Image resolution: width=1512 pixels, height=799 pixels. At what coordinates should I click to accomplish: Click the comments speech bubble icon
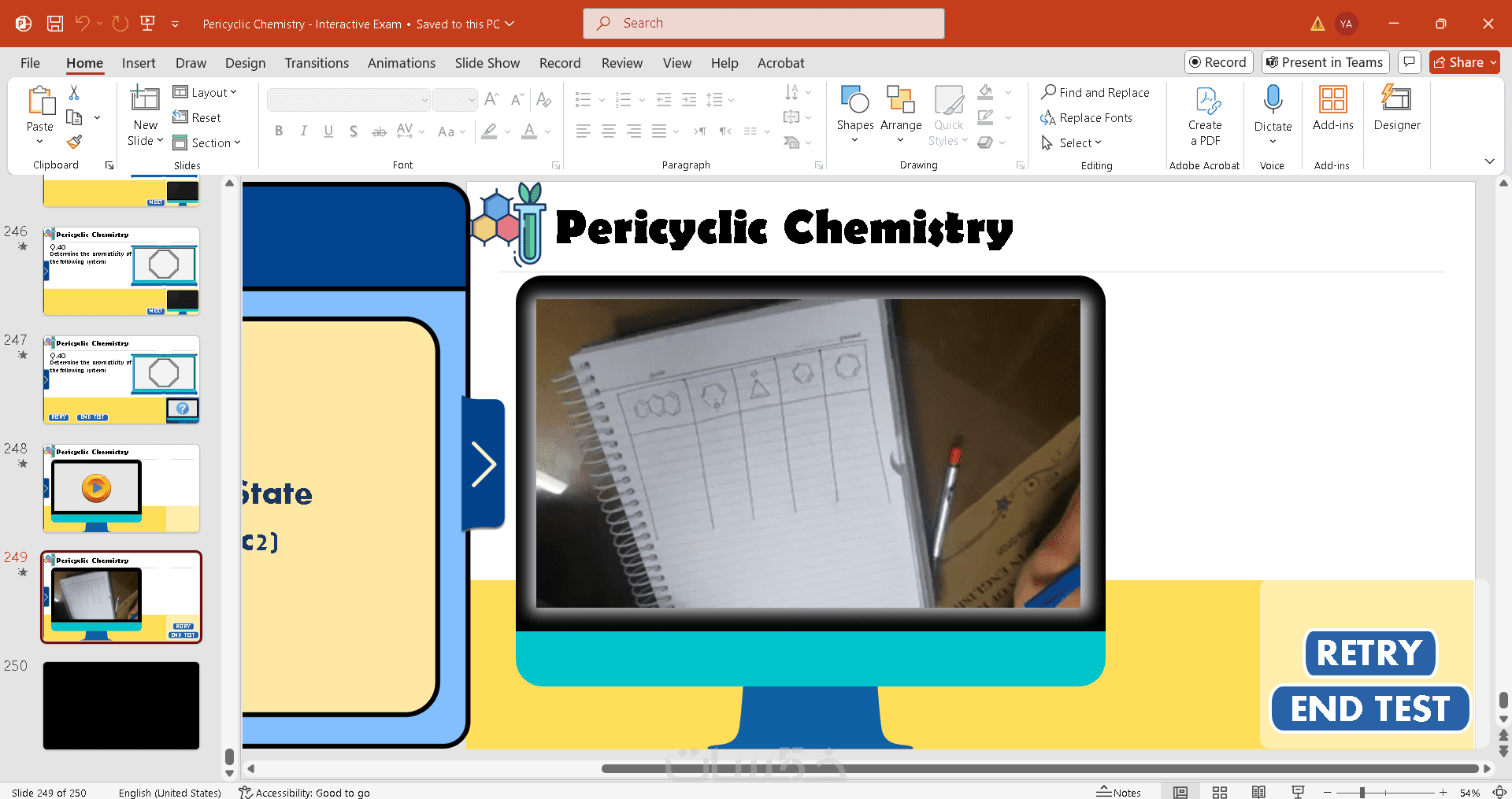(1410, 62)
